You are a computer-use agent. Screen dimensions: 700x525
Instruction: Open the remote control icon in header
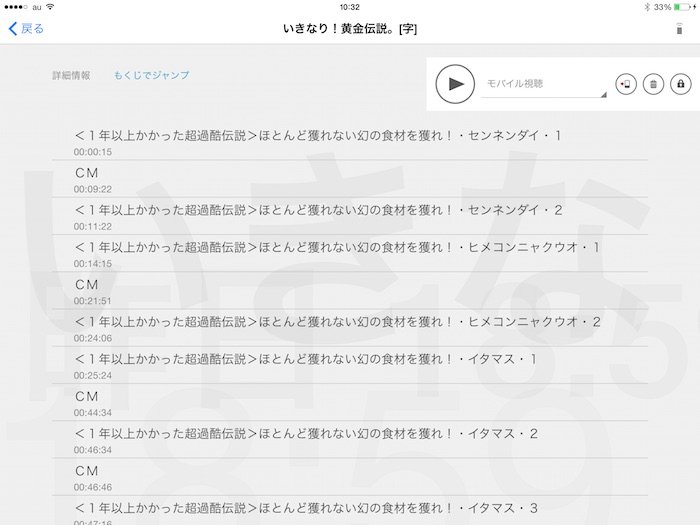tap(680, 29)
